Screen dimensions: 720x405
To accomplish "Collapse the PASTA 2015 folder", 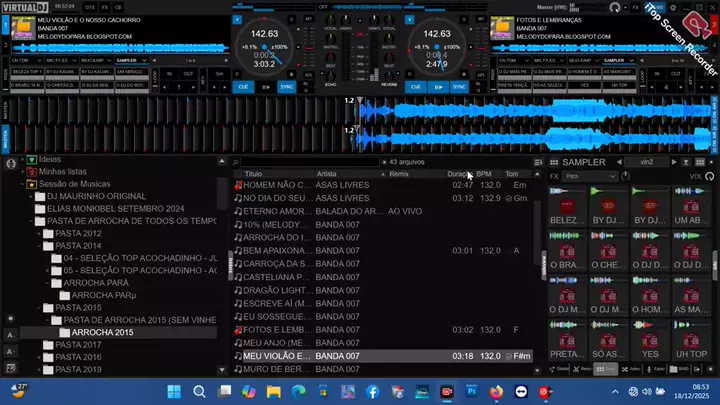I will (39, 308).
